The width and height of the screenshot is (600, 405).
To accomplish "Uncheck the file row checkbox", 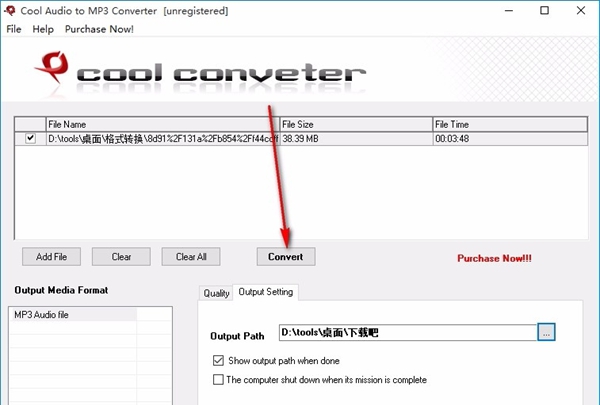I will (30, 138).
